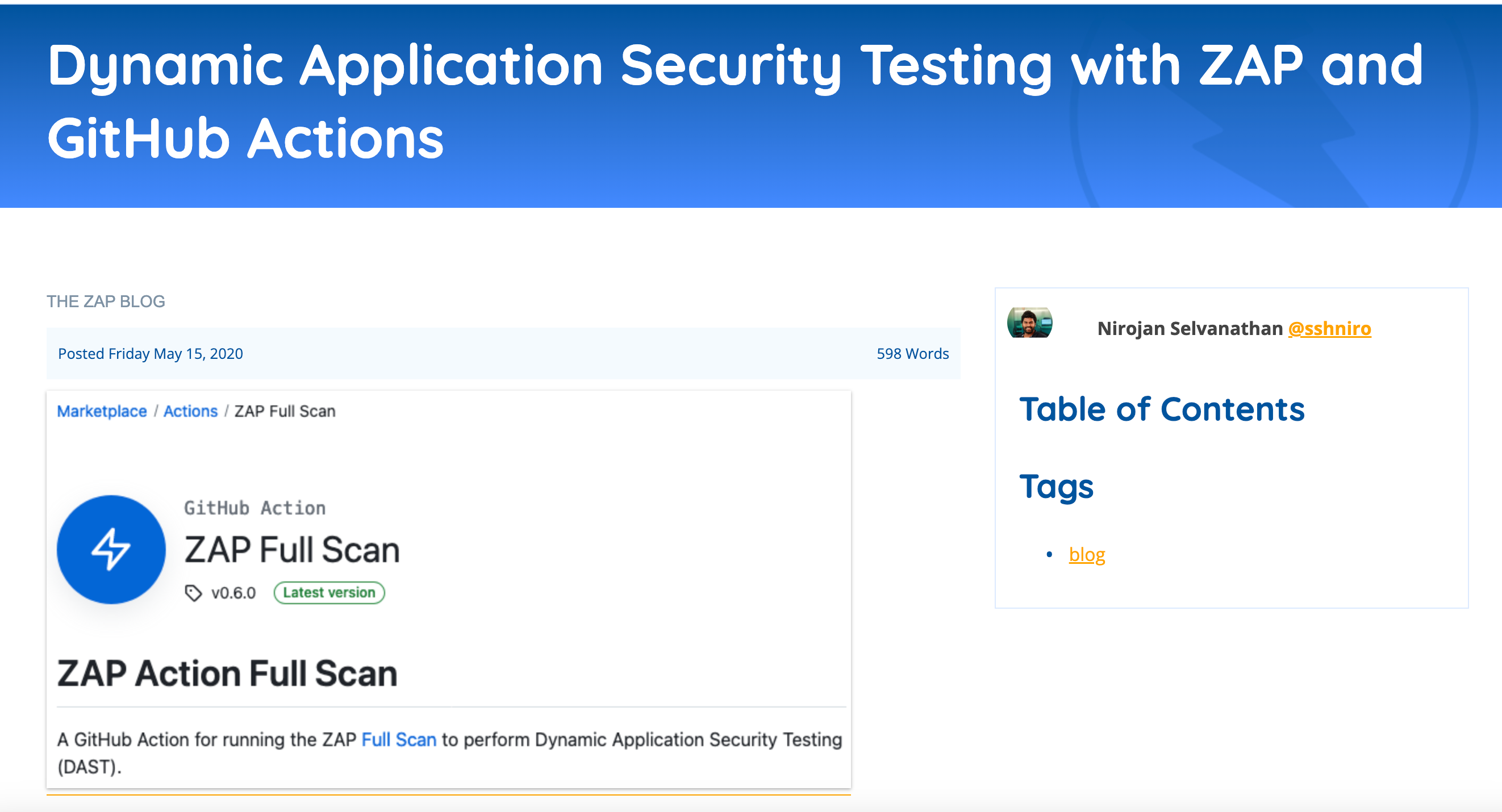Click the v0.6.0 version label
The height and width of the screenshot is (812, 1502).
click(x=233, y=593)
